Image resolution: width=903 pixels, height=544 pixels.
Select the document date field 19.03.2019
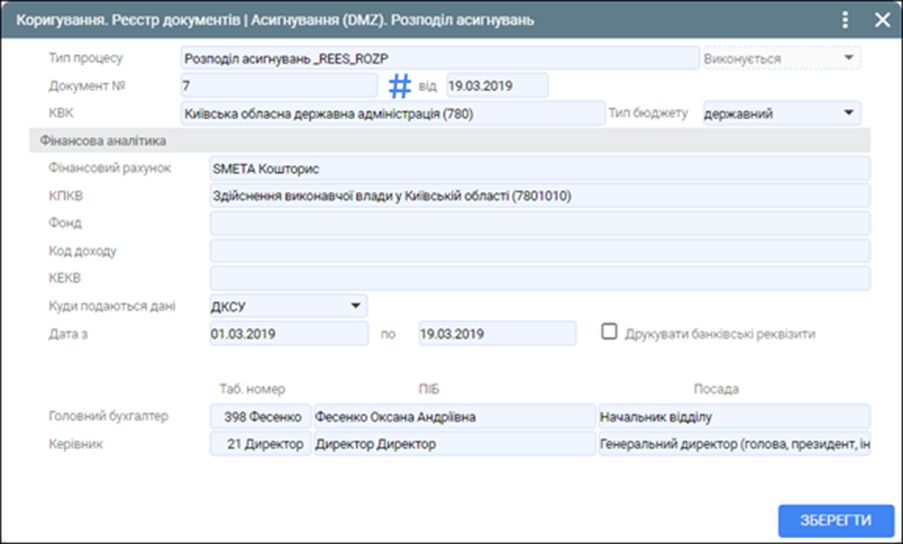click(x=496, y=86)
